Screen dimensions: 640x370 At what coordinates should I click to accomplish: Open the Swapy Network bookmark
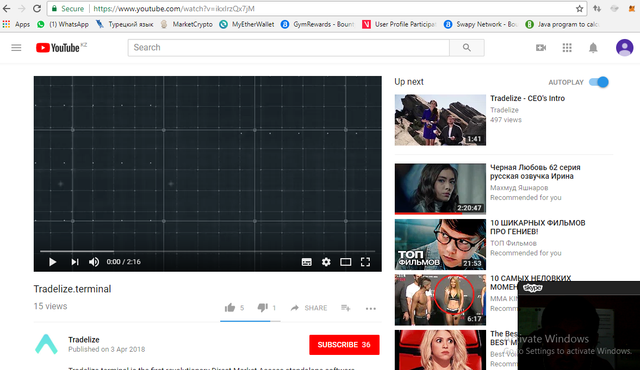pos(480,24)
